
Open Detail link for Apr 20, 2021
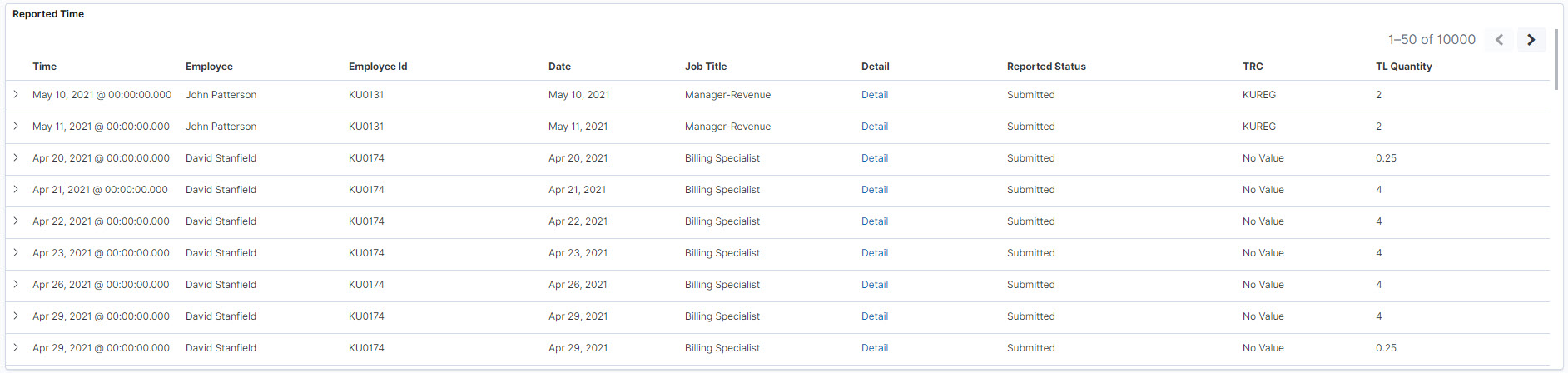874,158
